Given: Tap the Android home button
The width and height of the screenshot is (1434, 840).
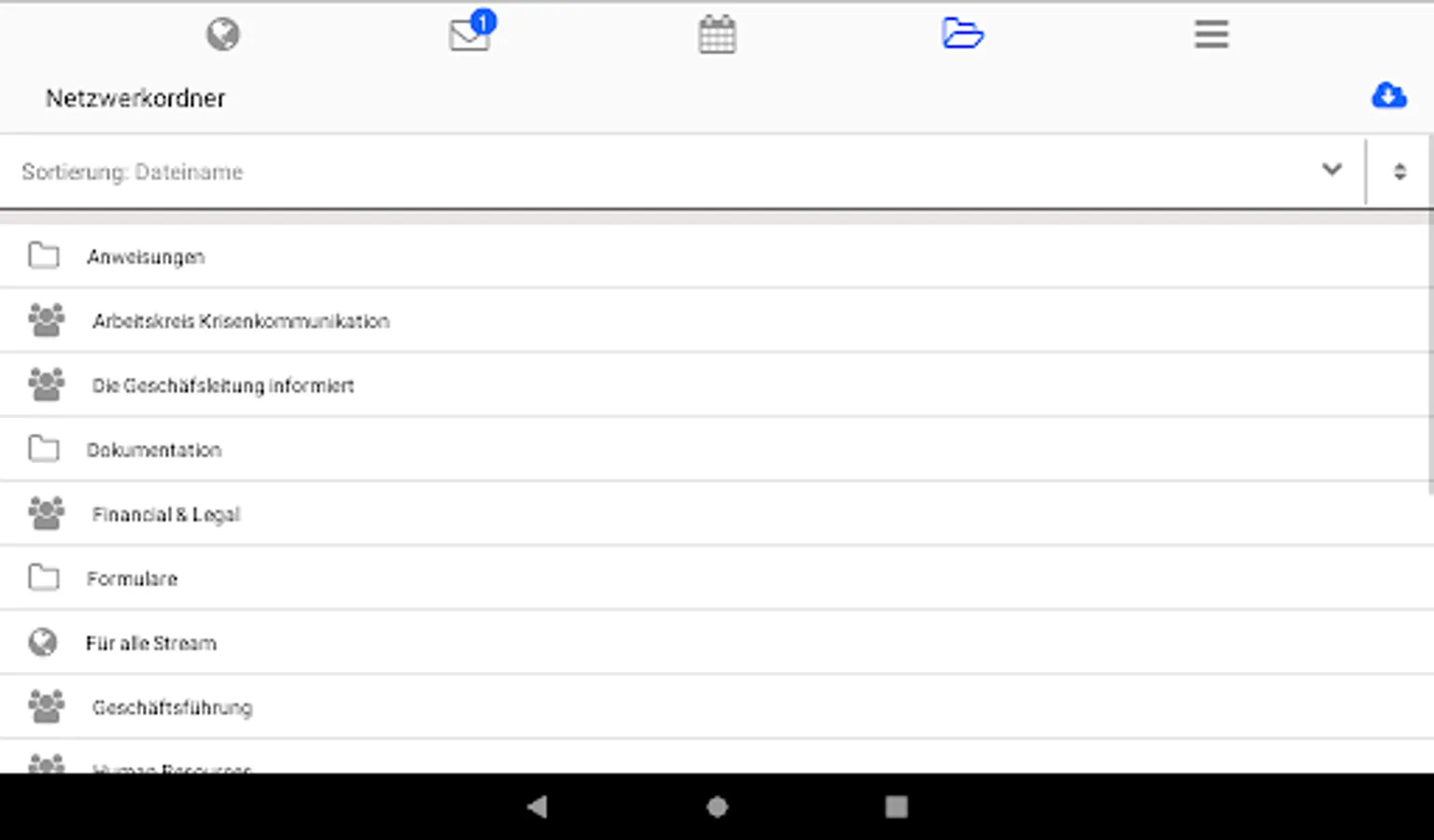Looking at the screenshot, I should pyautogui.click(x=717, y=806).
